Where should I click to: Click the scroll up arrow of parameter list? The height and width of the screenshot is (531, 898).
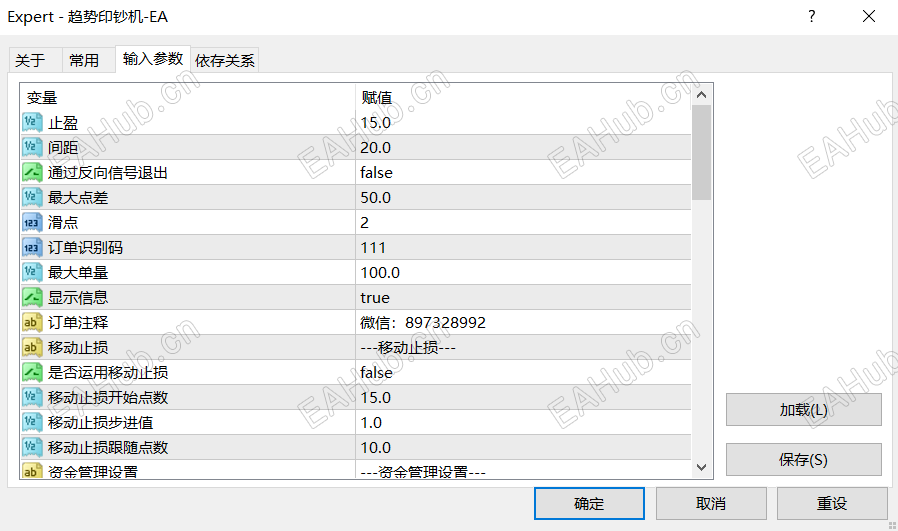click(x=702, y=95)
